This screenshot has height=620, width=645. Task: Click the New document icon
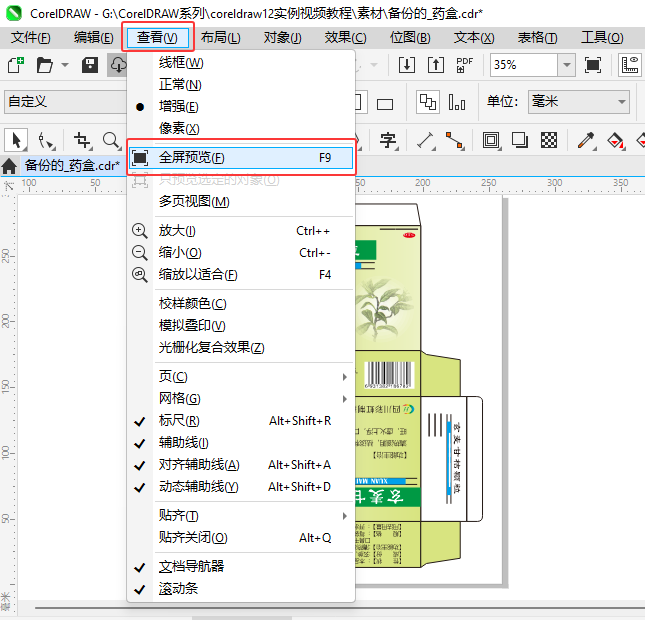[x=16, y=65]
